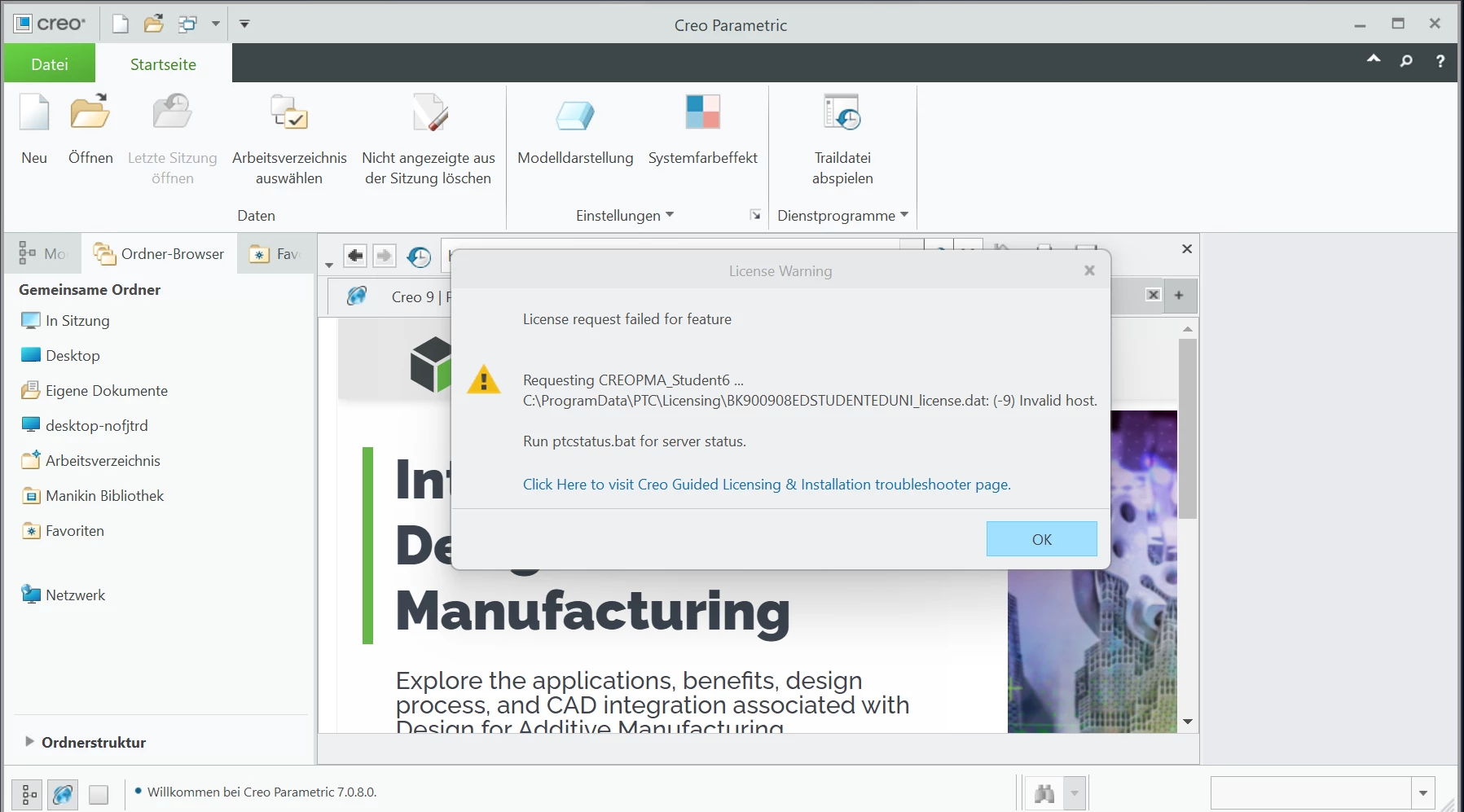Open the selection filter combo box
The height and width of the screenshot is (812, 1464).
pyautogui.click(x=1322, y=792)
